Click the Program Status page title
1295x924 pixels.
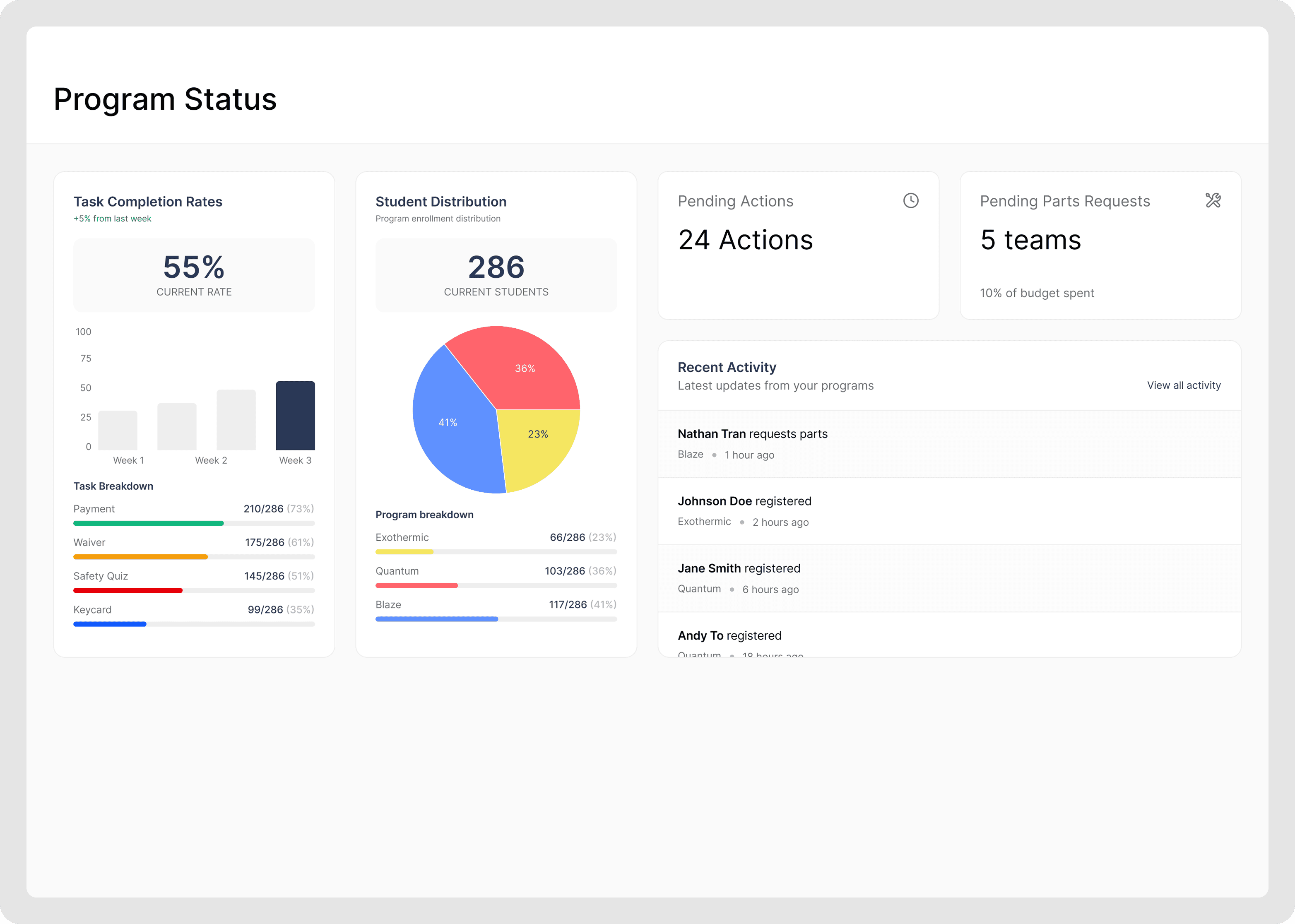click(x=165, y=100)
